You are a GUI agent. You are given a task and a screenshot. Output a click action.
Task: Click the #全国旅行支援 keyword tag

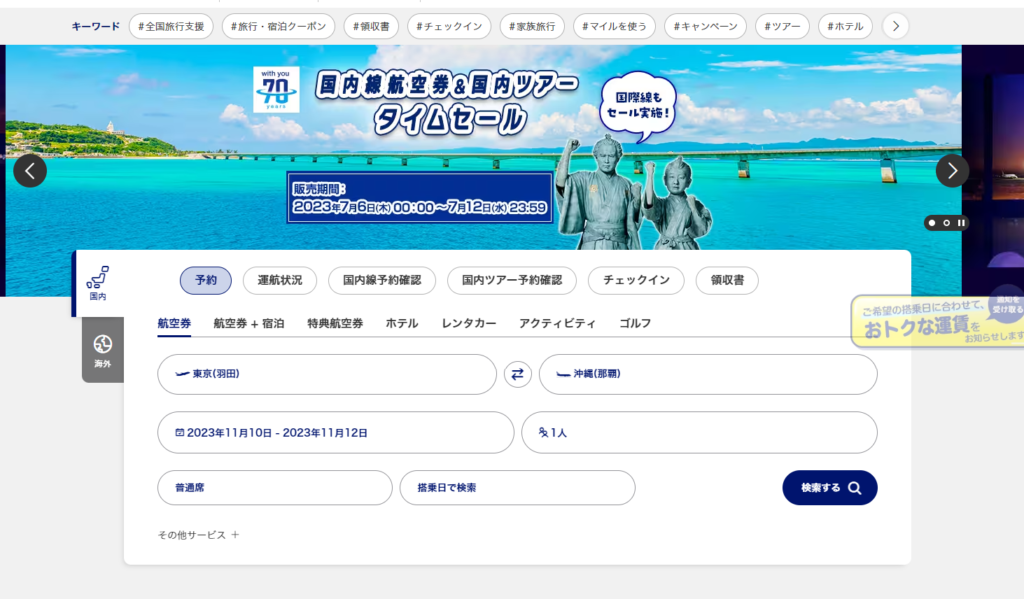pos(171,26)
